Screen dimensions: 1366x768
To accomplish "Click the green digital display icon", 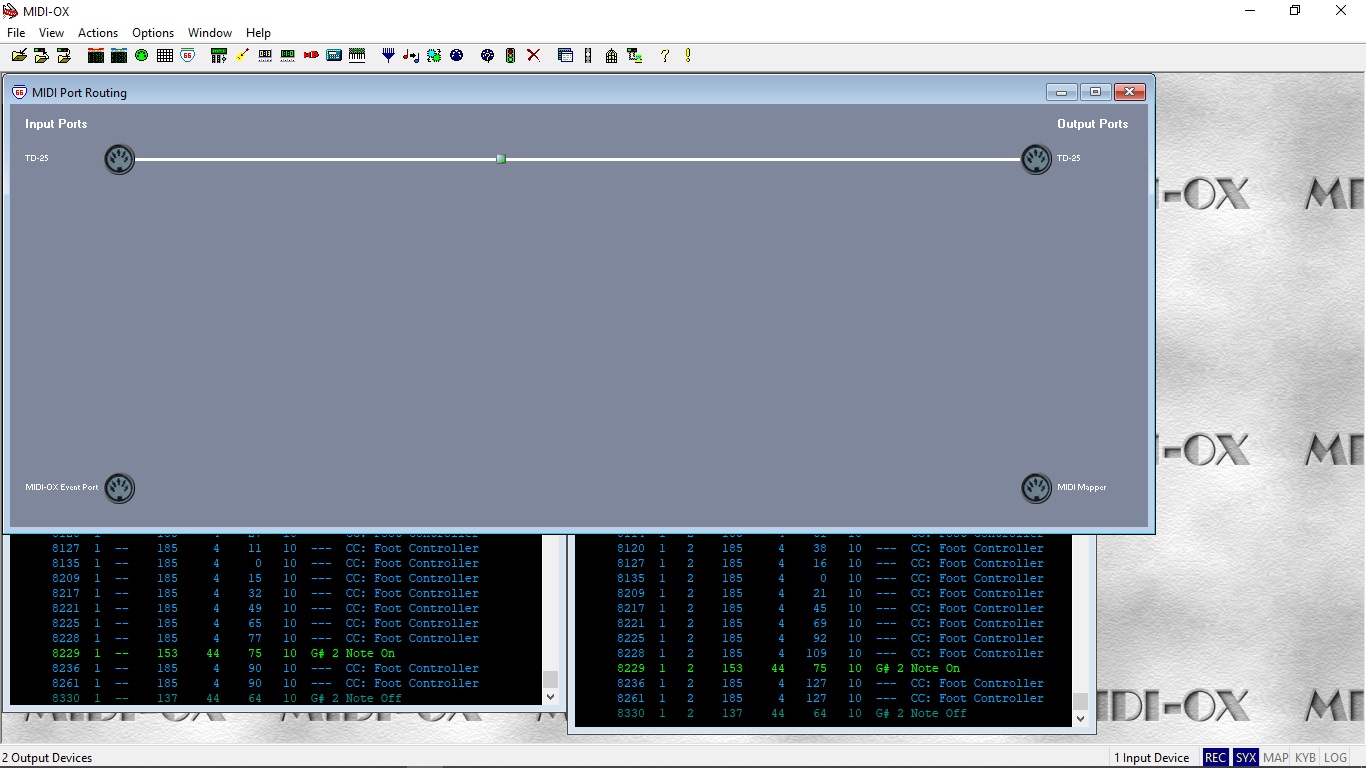I will pyautogui.click(x=288, y=56).
